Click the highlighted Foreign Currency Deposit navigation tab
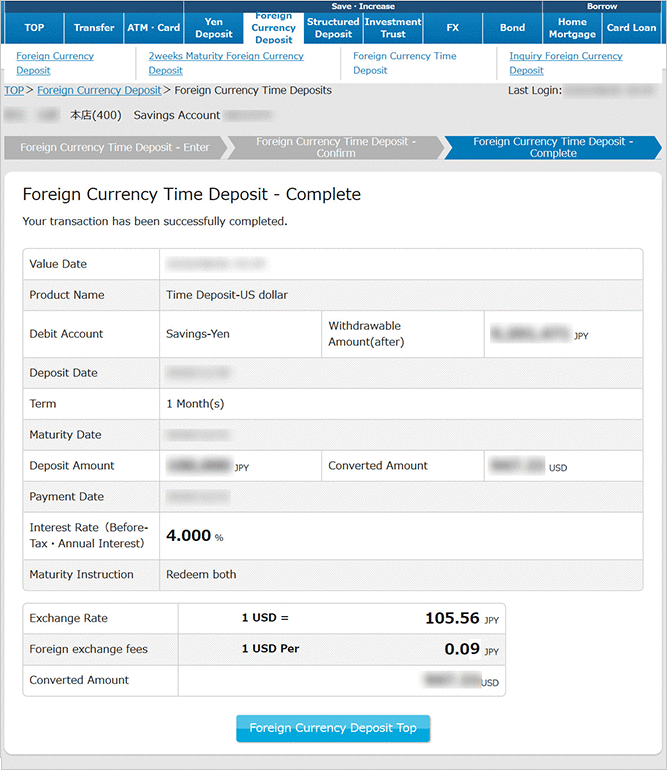 click(x=273, y=28)
